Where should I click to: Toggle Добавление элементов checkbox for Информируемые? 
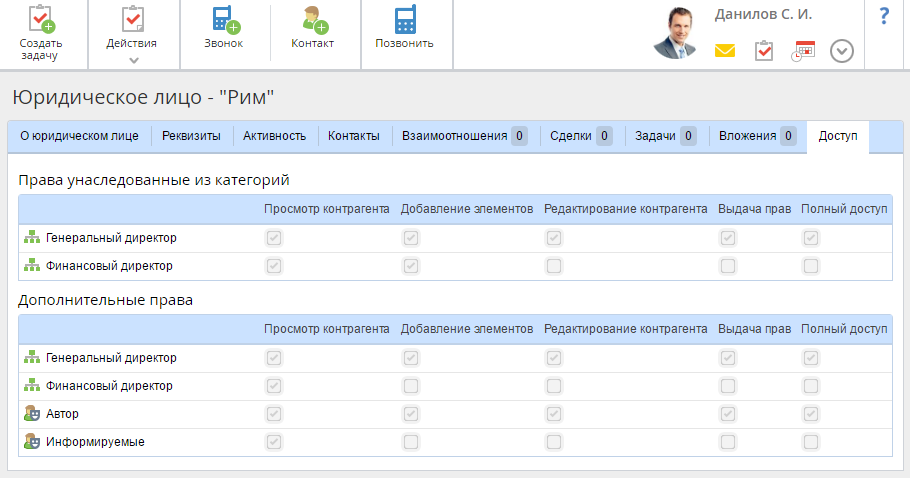tap(411, 442)
